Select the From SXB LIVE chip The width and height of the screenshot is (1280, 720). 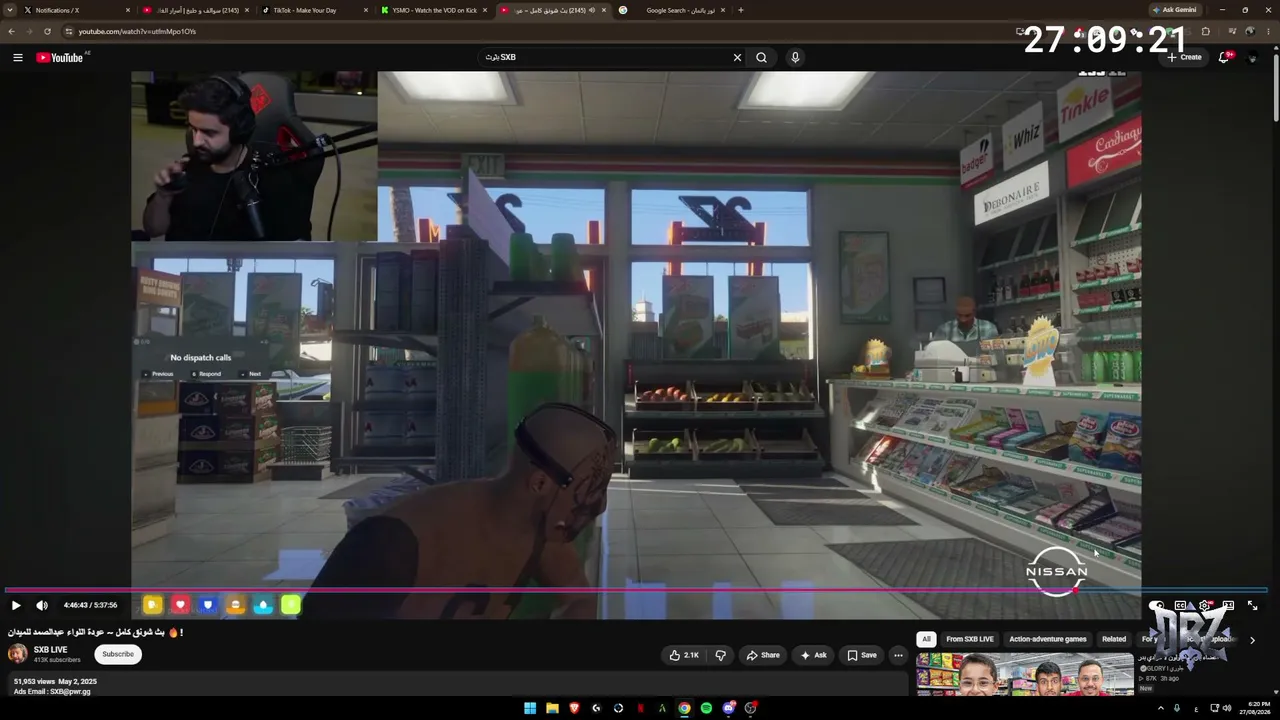970,639
